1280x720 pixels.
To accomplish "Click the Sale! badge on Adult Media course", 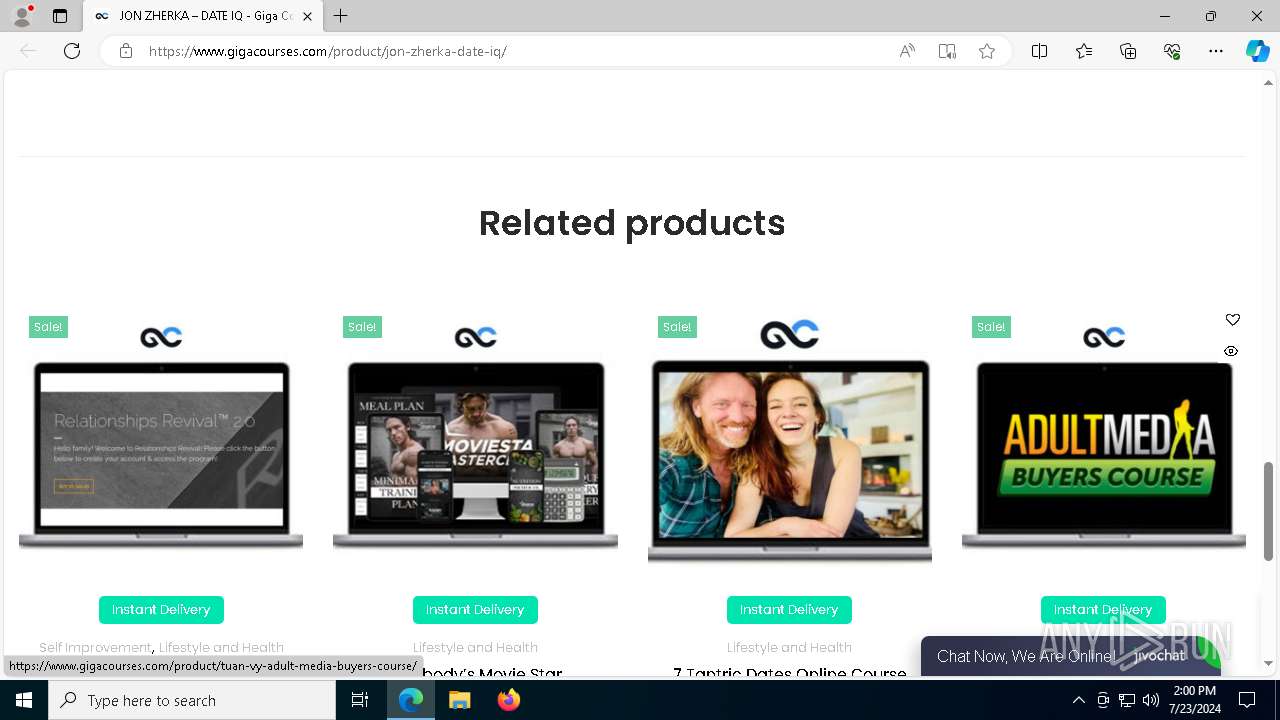I will coord(991,327).
